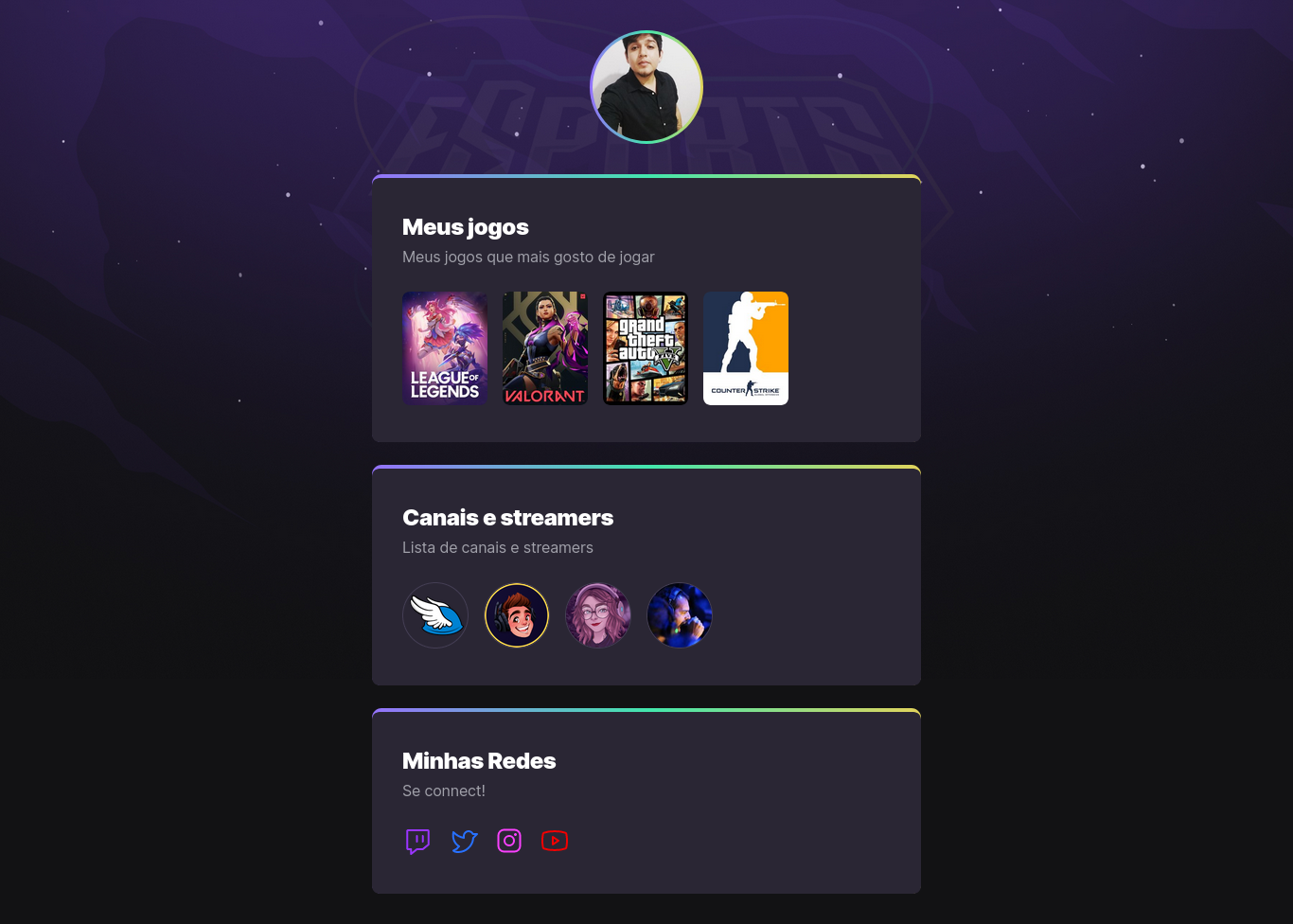This screenshot has width=1293, height=924.
Task: Click the "Canais e streamers" heading
Action: (x=507, y=518)
